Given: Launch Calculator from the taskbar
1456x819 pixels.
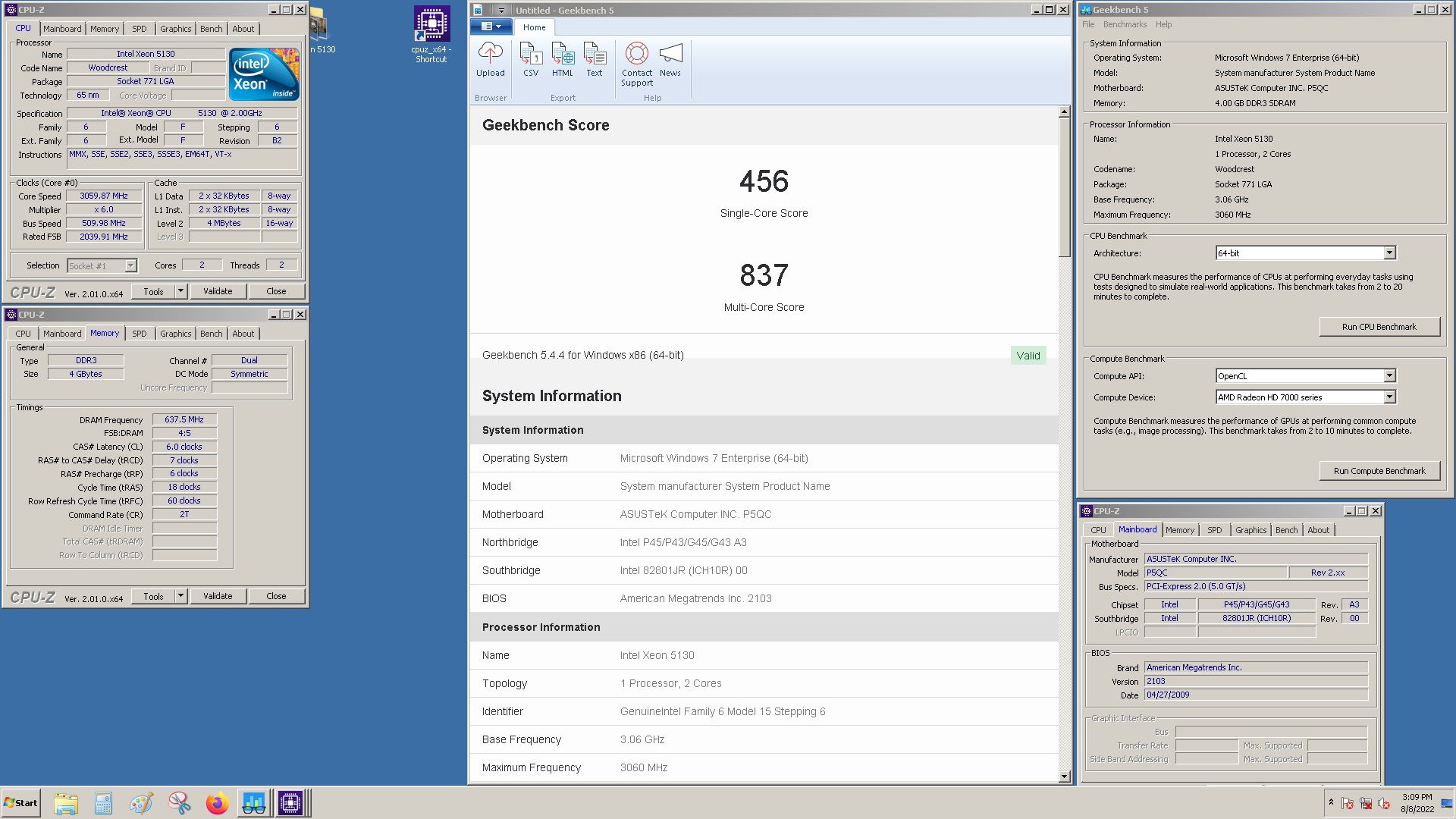Looking at the screenshot, I should 104,803.
